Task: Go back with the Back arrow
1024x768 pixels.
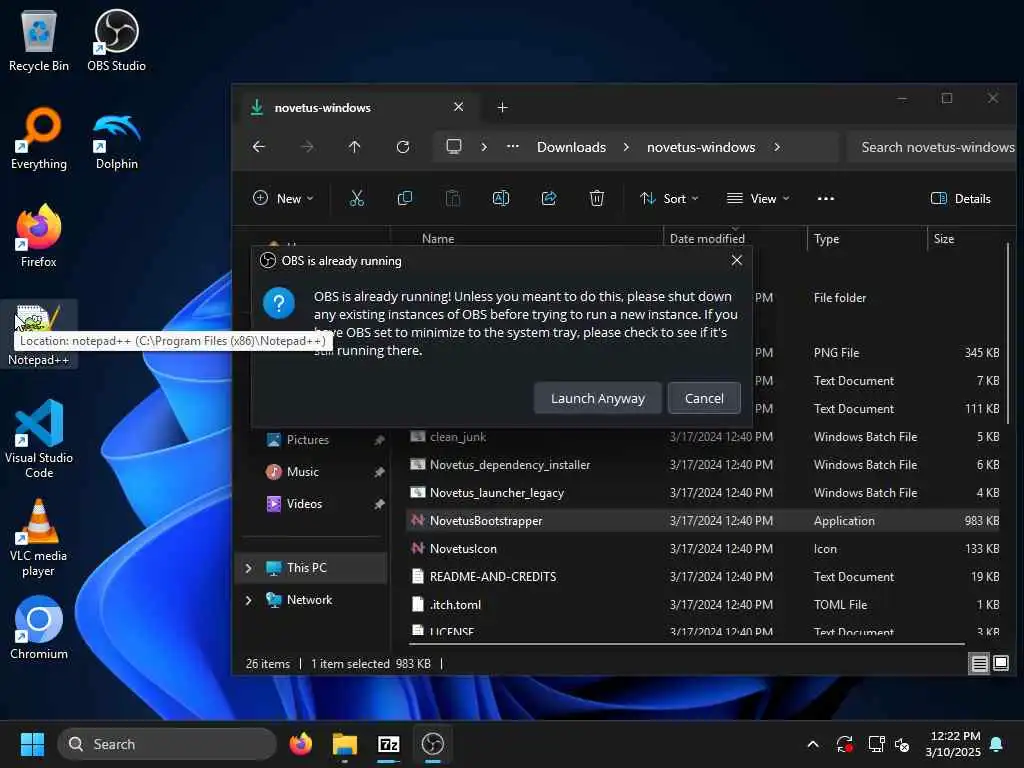Action: [x=259, y=147]
